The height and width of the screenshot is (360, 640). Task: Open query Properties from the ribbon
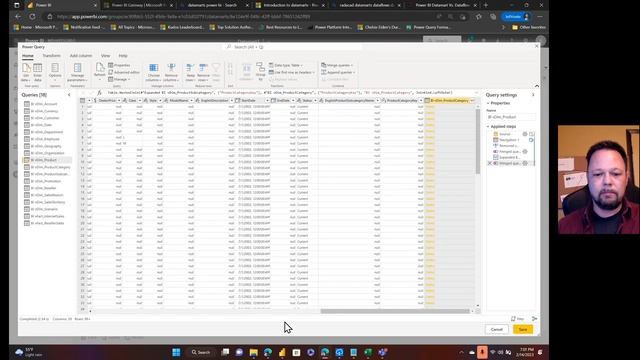pos(119,65)
